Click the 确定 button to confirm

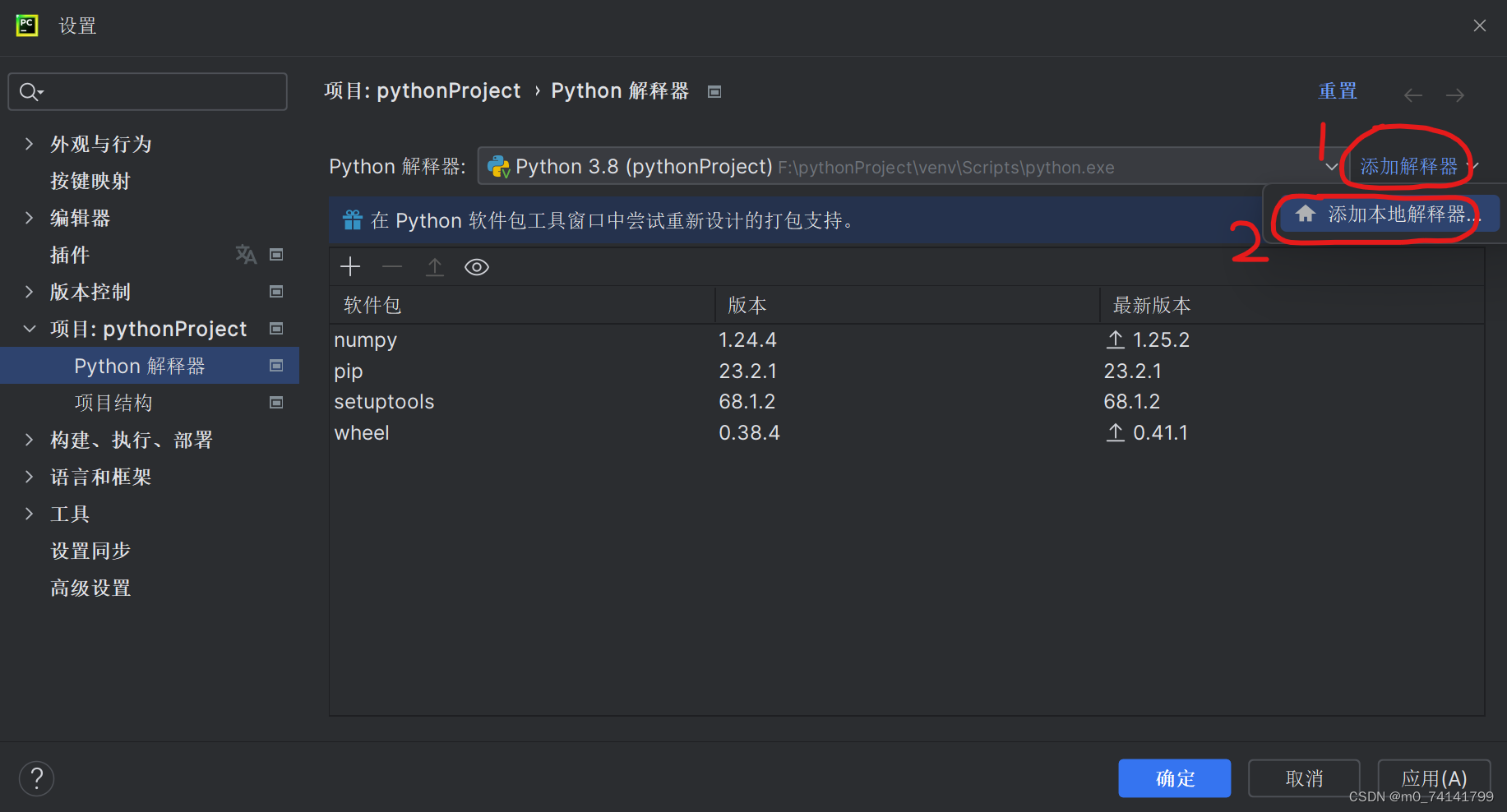tap(1174, 777)
